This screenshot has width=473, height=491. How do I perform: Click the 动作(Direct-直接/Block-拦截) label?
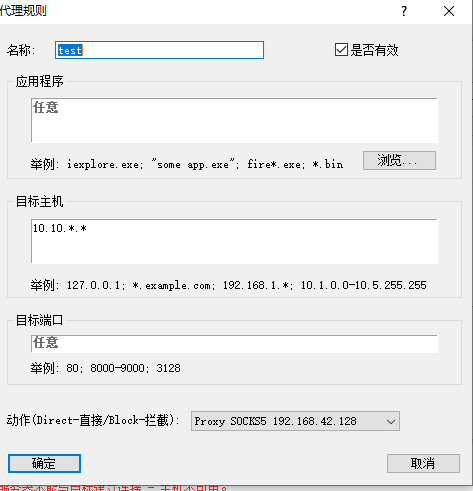pyautogui.click(x=92, y=420)
